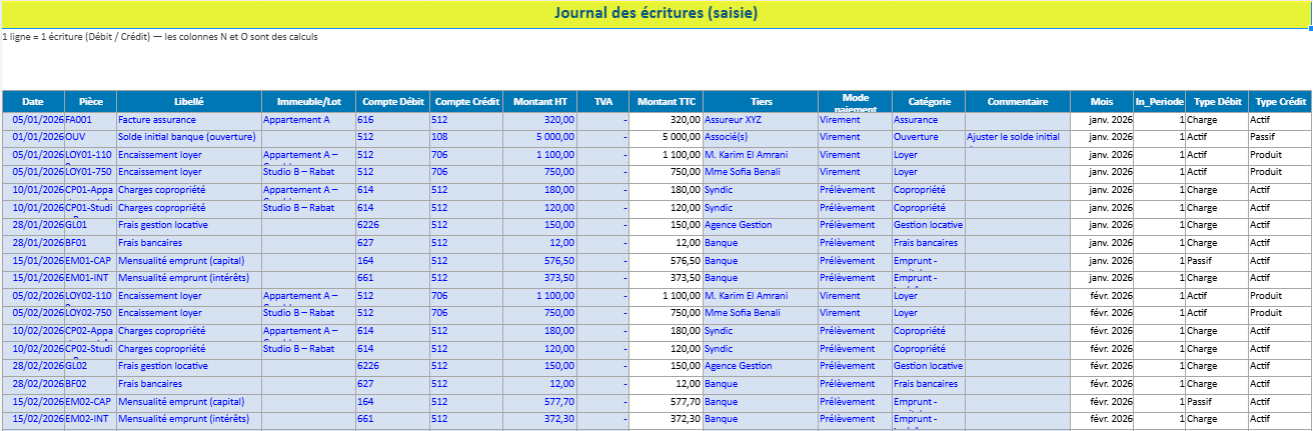Select the 'Facture assurance' libellé cell
Image resolution: width=1313 pixels, height=431 pixels.
(189, 119)
